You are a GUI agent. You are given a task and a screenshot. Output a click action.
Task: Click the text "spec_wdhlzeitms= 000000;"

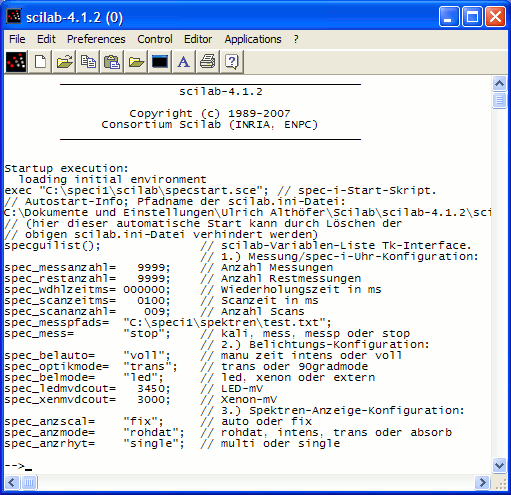[x=87, y=290]
